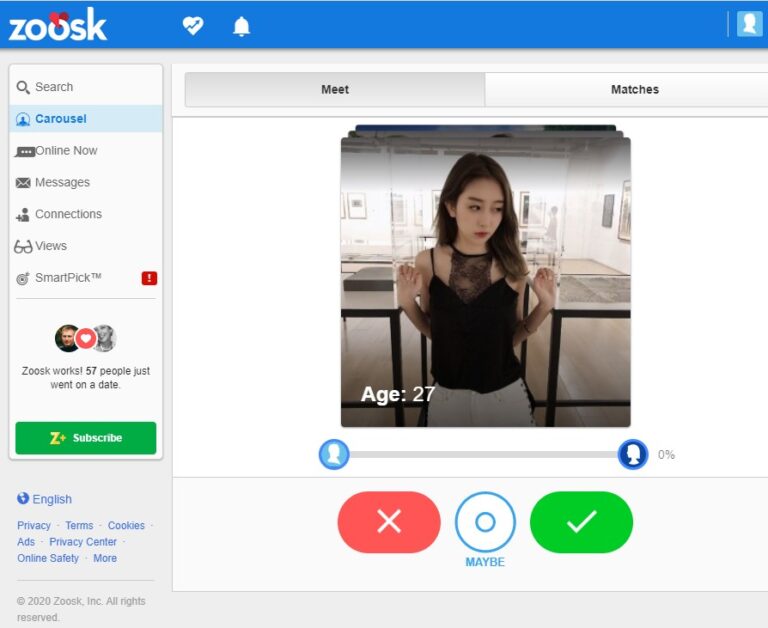
Task: Click the female silhouette slider icon
Action: tap(633, 454)
